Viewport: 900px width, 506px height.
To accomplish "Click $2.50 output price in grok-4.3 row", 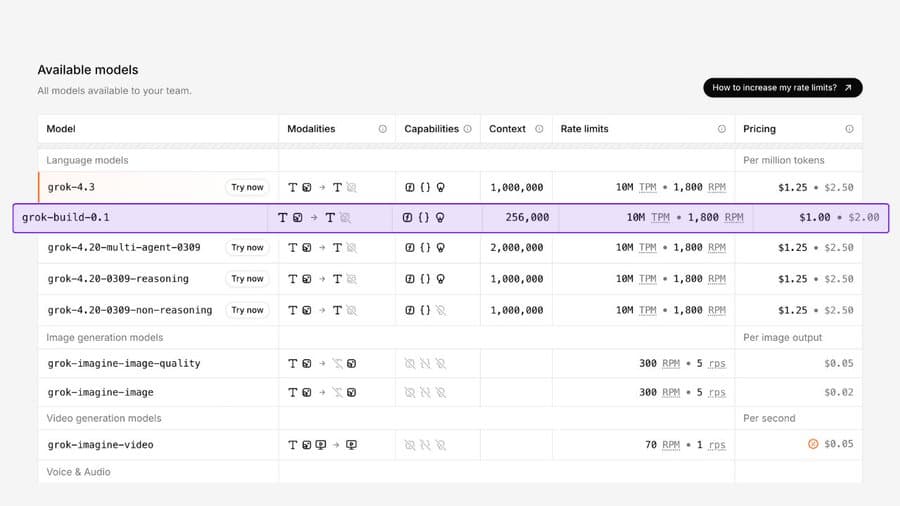I will coord(839,188).
